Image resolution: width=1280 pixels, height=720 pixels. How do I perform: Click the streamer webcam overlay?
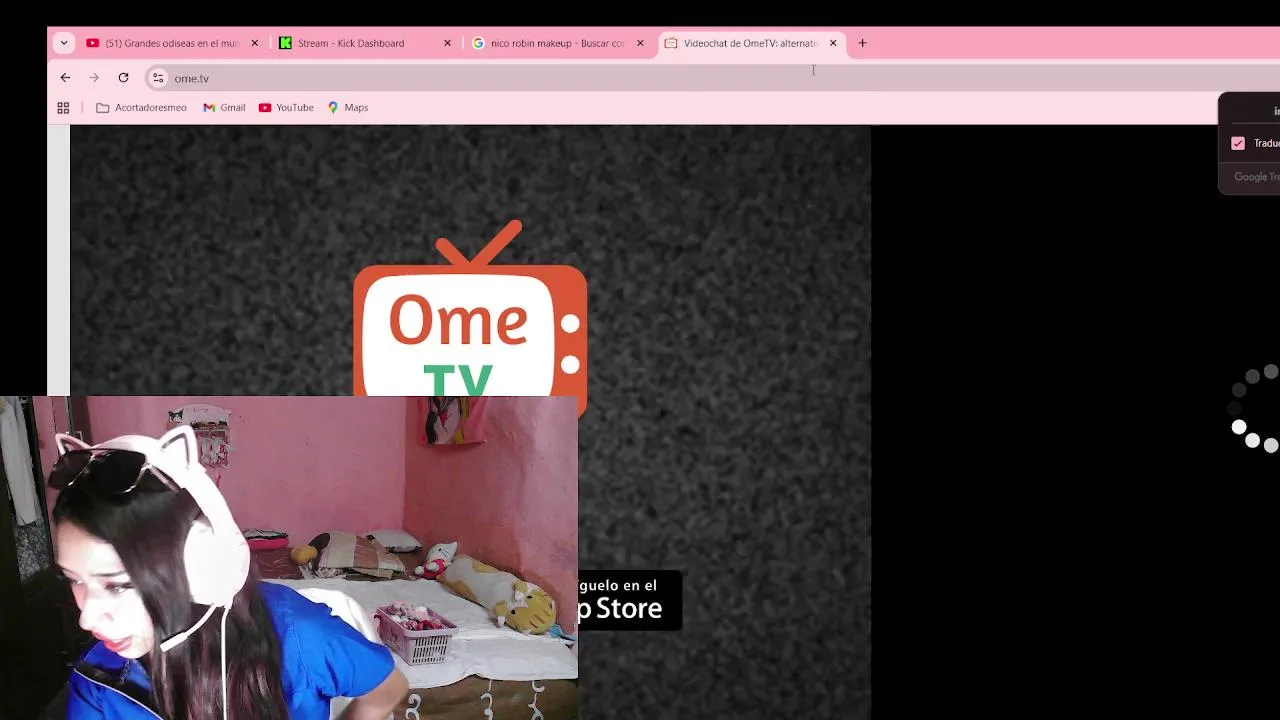point(289,558)
